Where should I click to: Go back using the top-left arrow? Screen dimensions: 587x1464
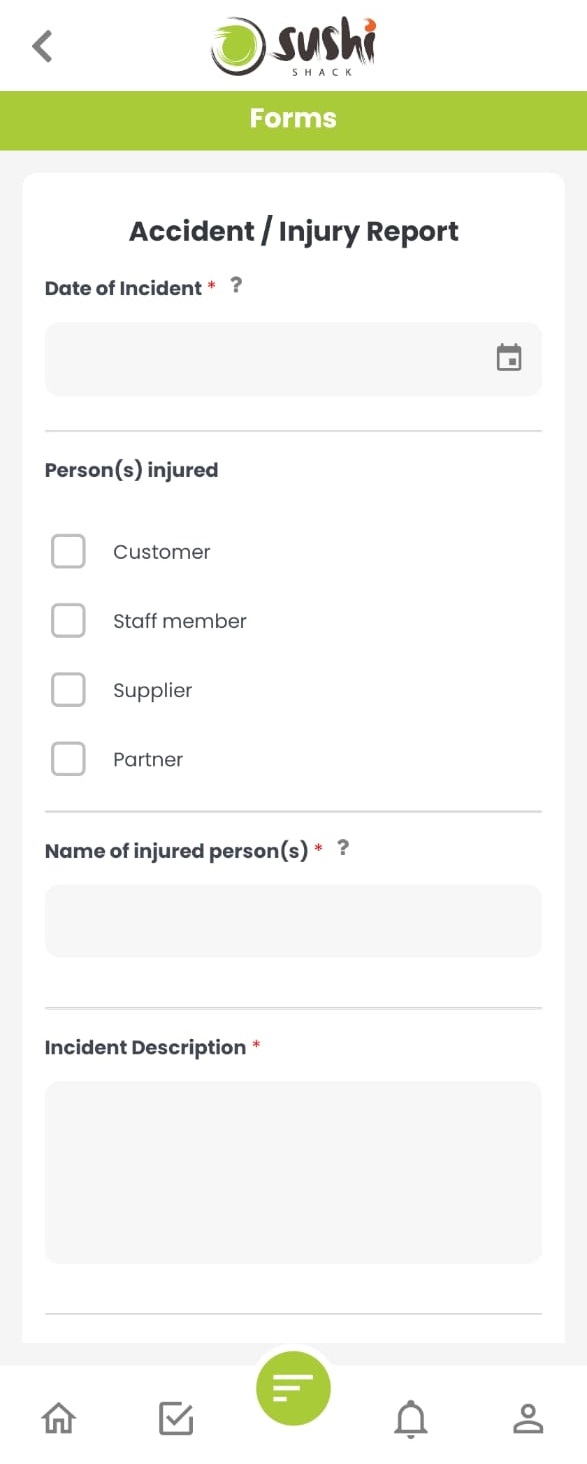tap(42, 46)
